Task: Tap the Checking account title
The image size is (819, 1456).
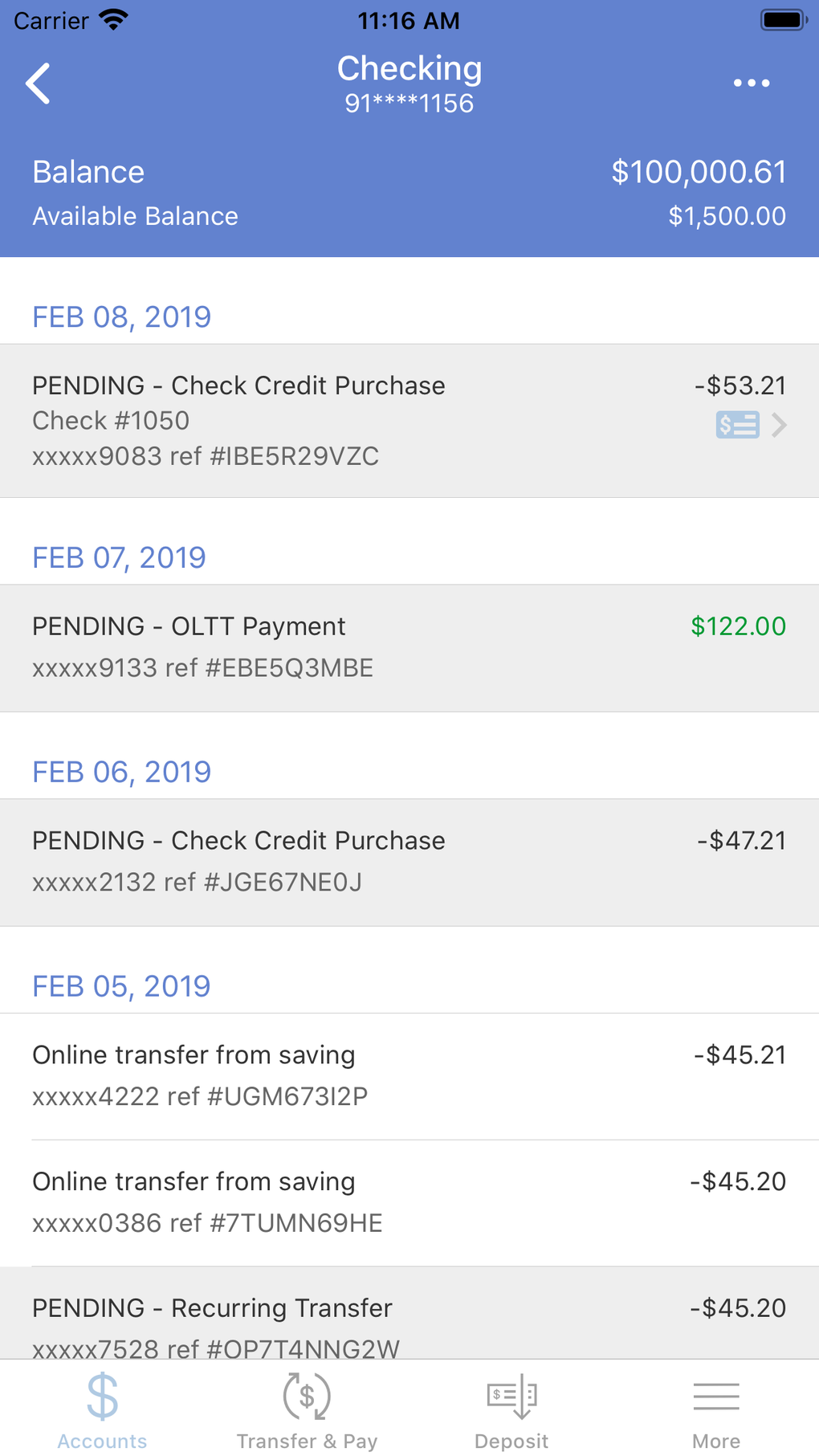Action: pyautogui.click(x=409, y=69)
